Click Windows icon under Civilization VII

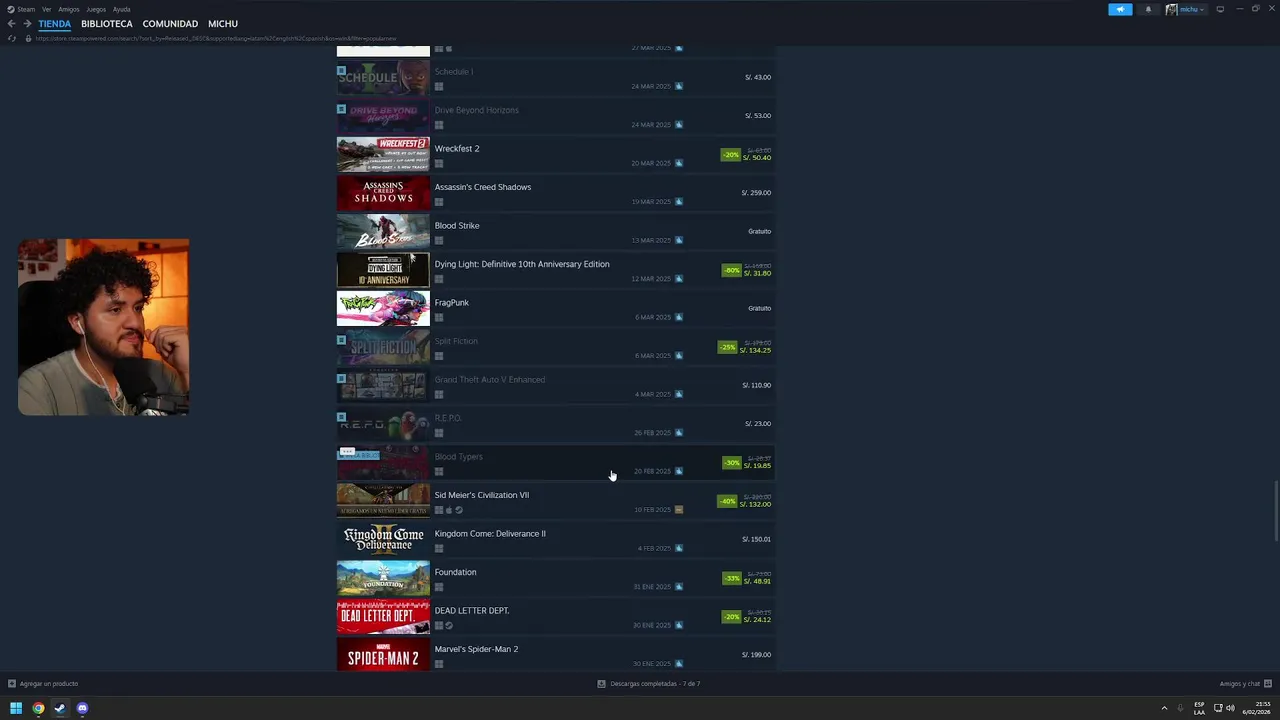(x=439, y=510)
